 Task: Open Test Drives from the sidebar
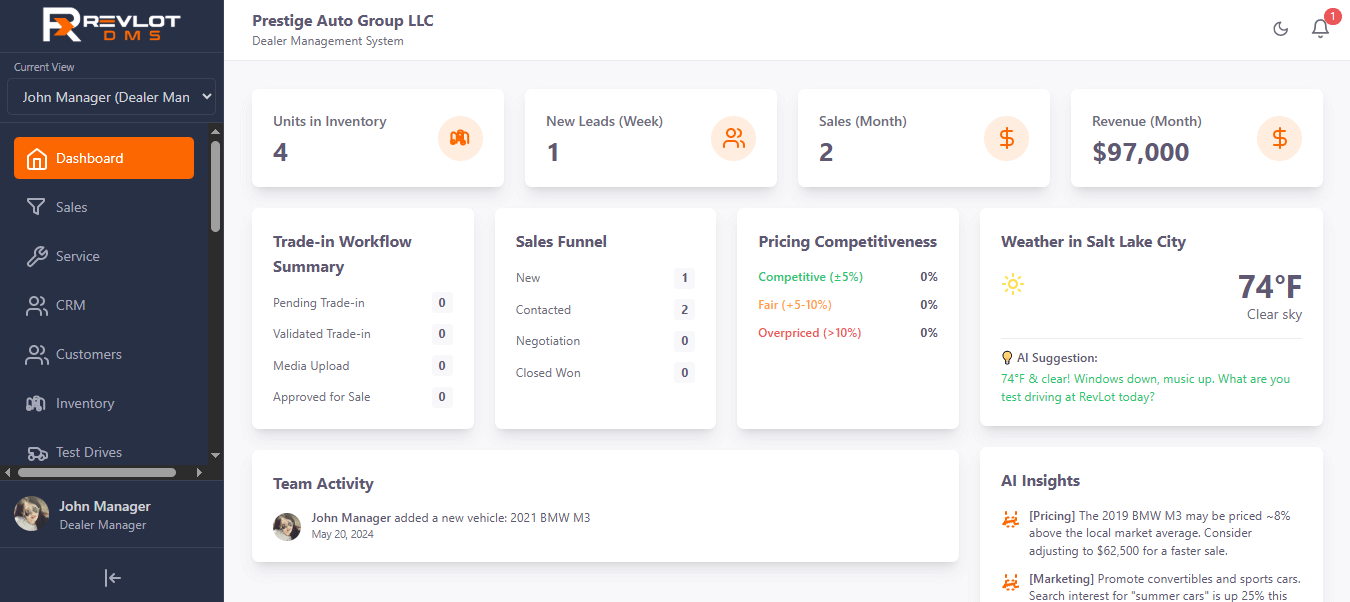click(x=88, y=452)
